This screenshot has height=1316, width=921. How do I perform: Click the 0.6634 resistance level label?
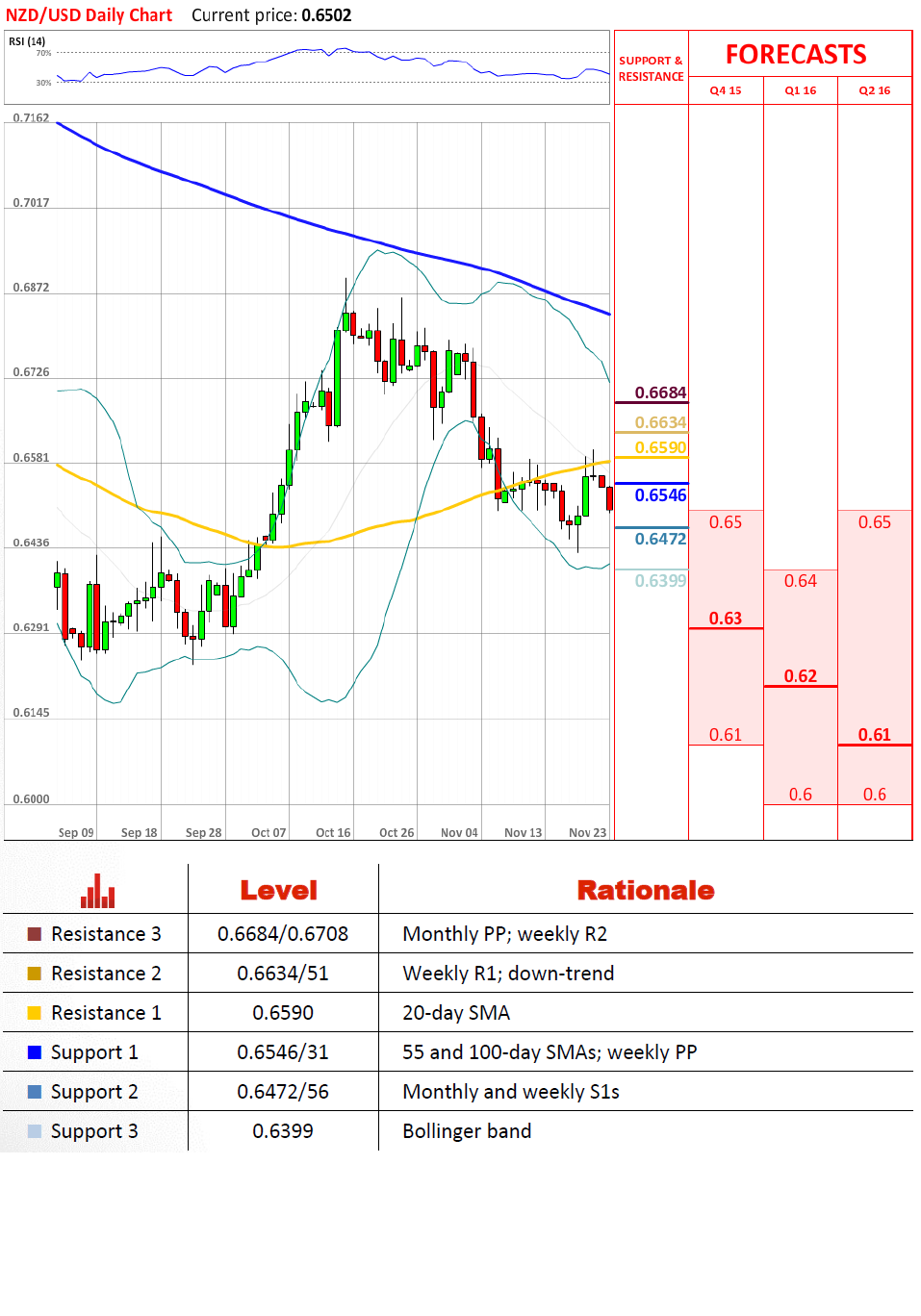pyautogui.click(x=660, y=422)
